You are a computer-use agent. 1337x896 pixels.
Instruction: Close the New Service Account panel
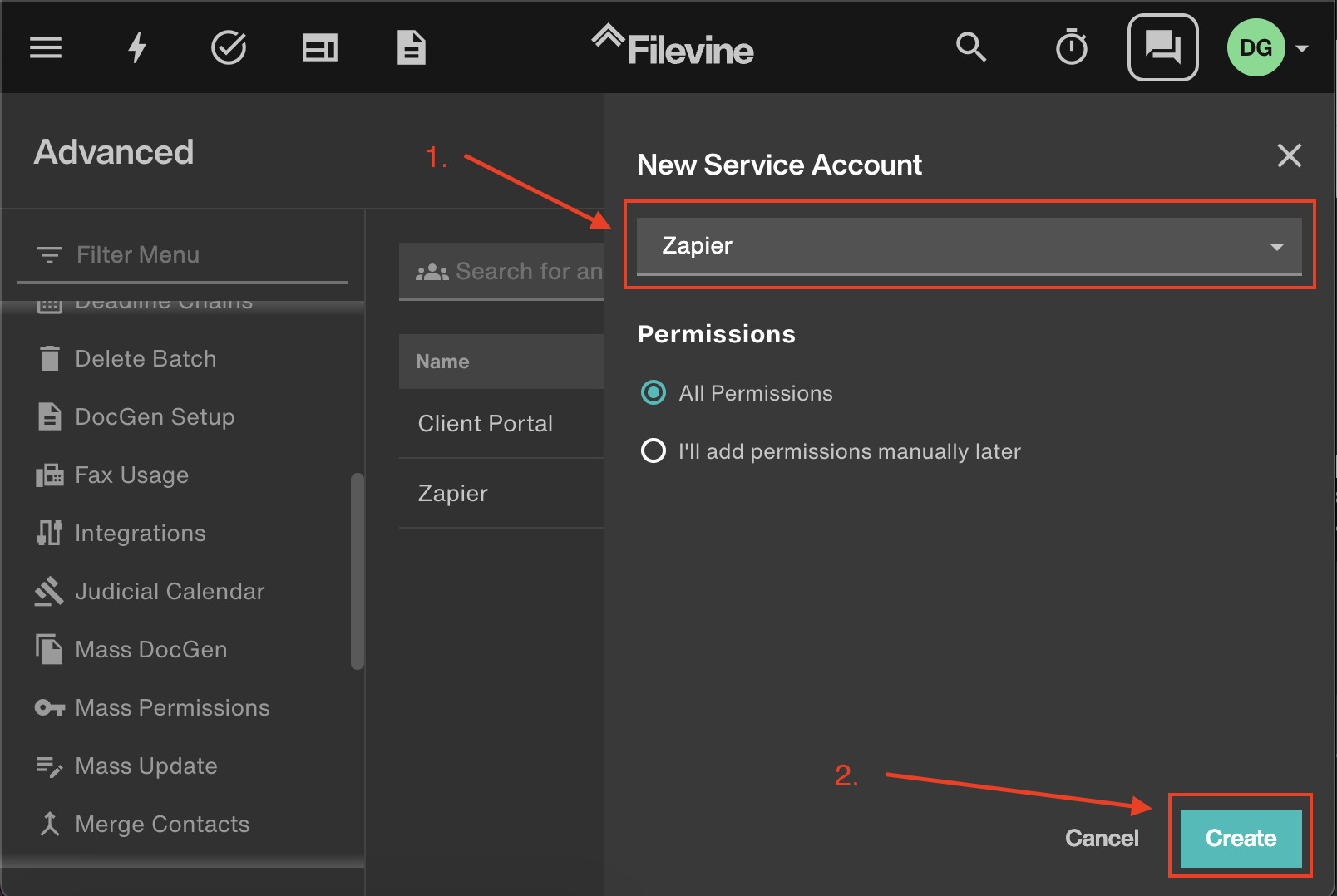click(x=1289, y=155)
